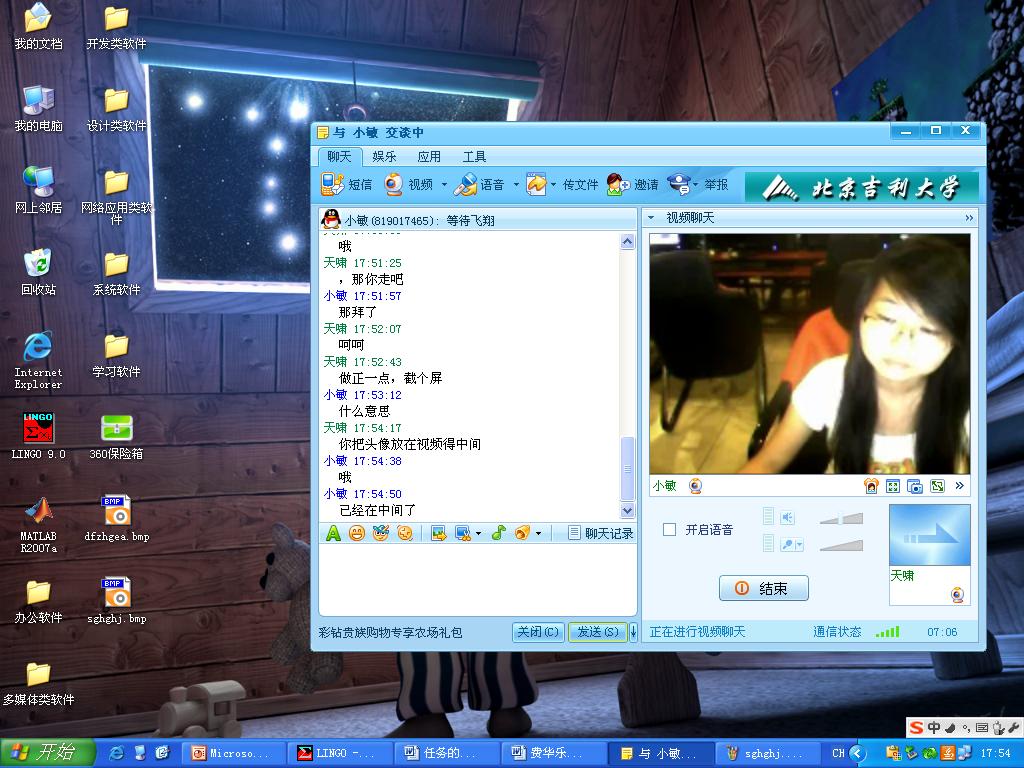Send a file with 传文件 icon
Image resolution: width=1024 pixels, height=768 pixels.
[536, 185]
